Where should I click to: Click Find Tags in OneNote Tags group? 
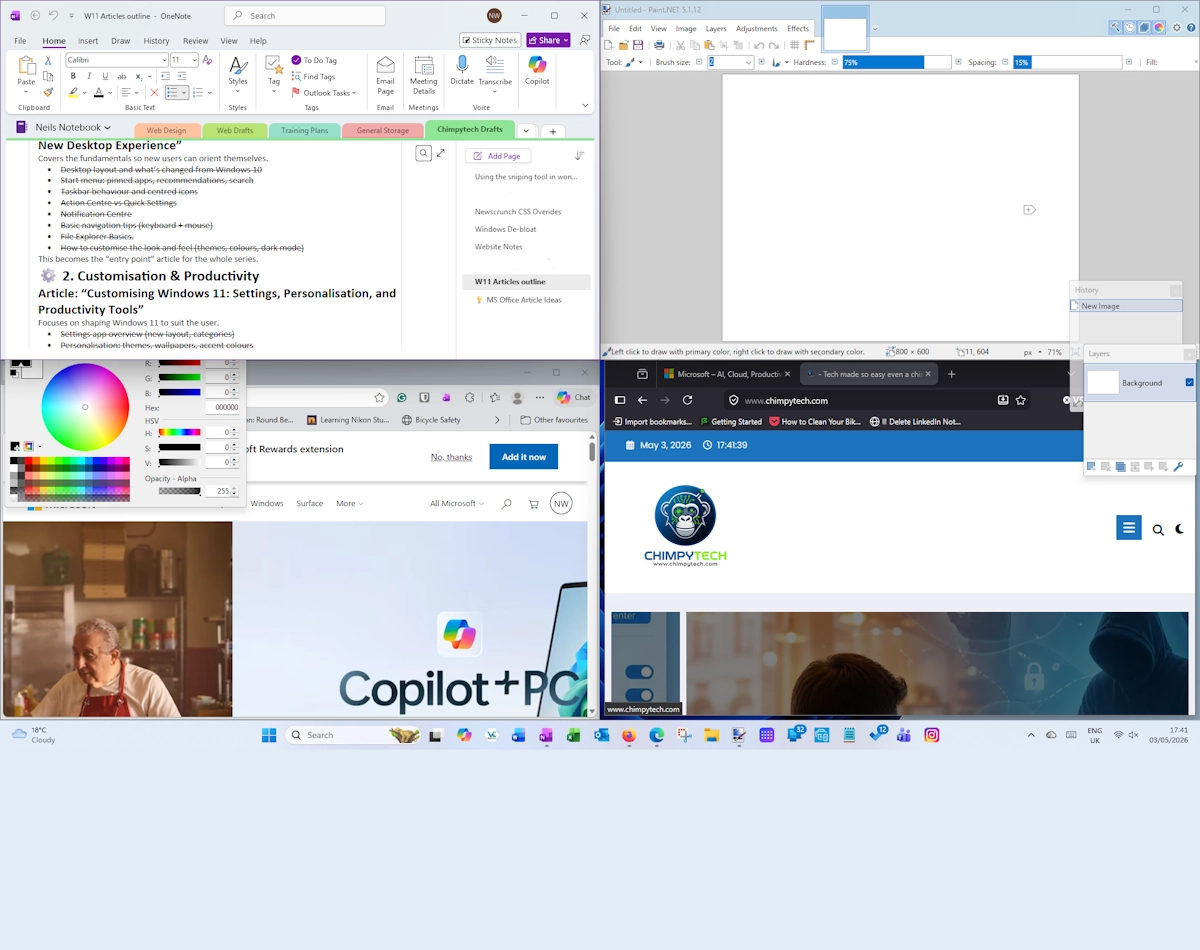pyautogui.click(x=313, y=76)
